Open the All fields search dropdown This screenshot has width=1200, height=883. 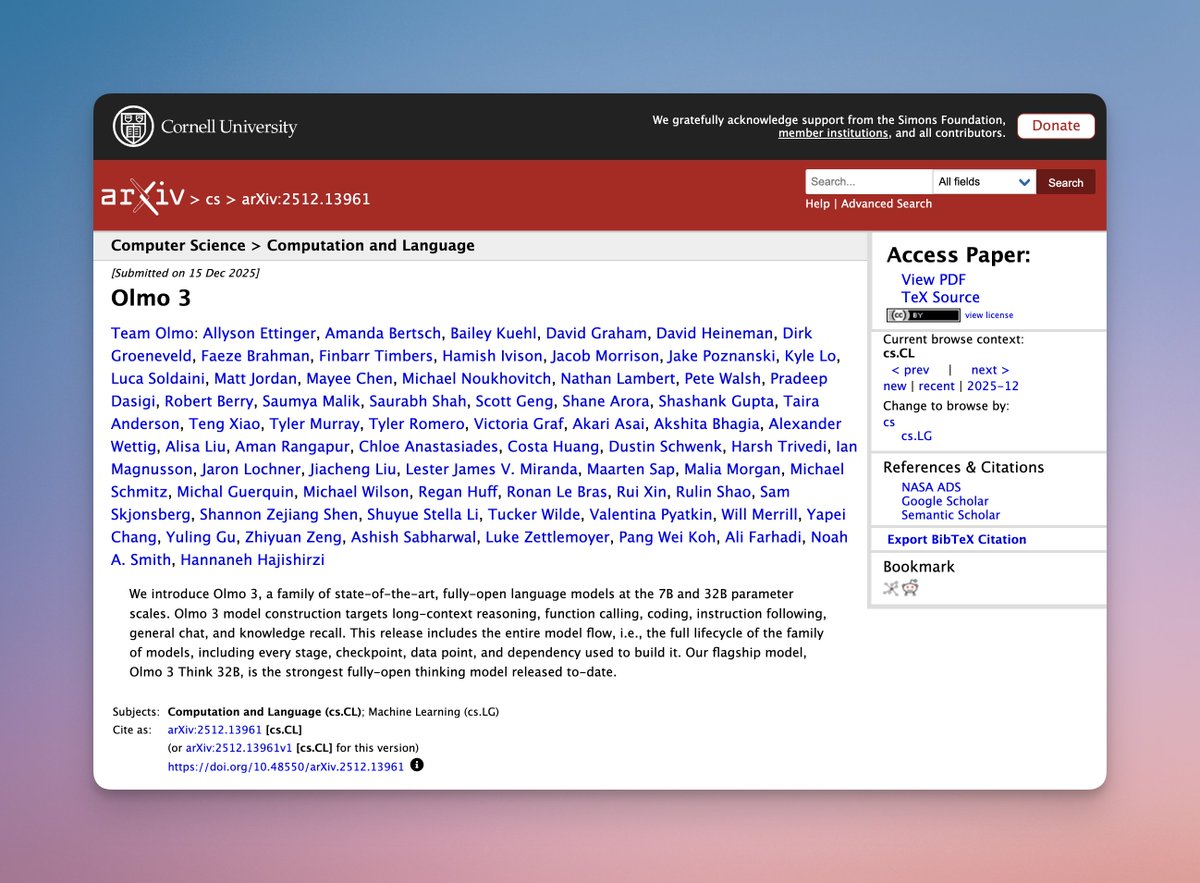coord(985,182)
